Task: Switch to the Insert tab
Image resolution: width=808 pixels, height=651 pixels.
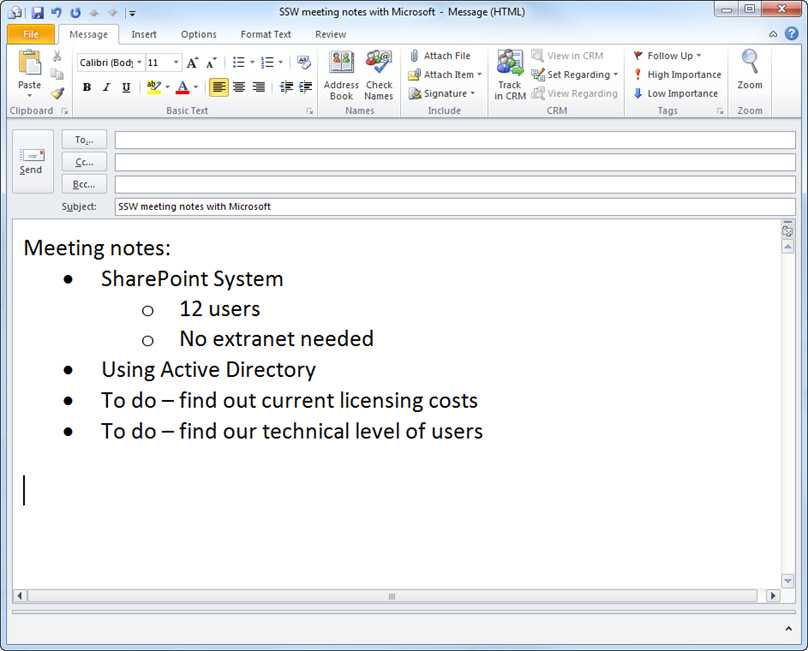Action: tap(144, 34)
